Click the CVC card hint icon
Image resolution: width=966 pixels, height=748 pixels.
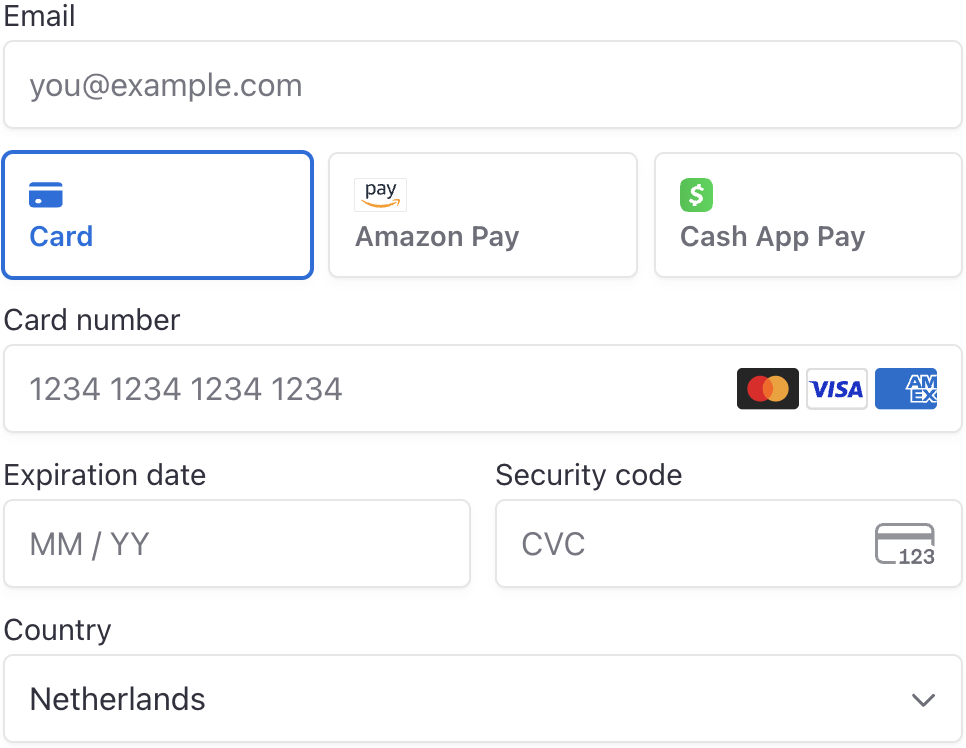tap(905, 545)
